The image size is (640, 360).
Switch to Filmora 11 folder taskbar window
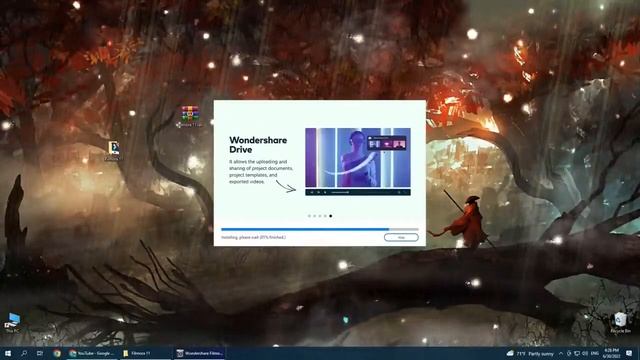pyautogui.click(x=145, y=353)
